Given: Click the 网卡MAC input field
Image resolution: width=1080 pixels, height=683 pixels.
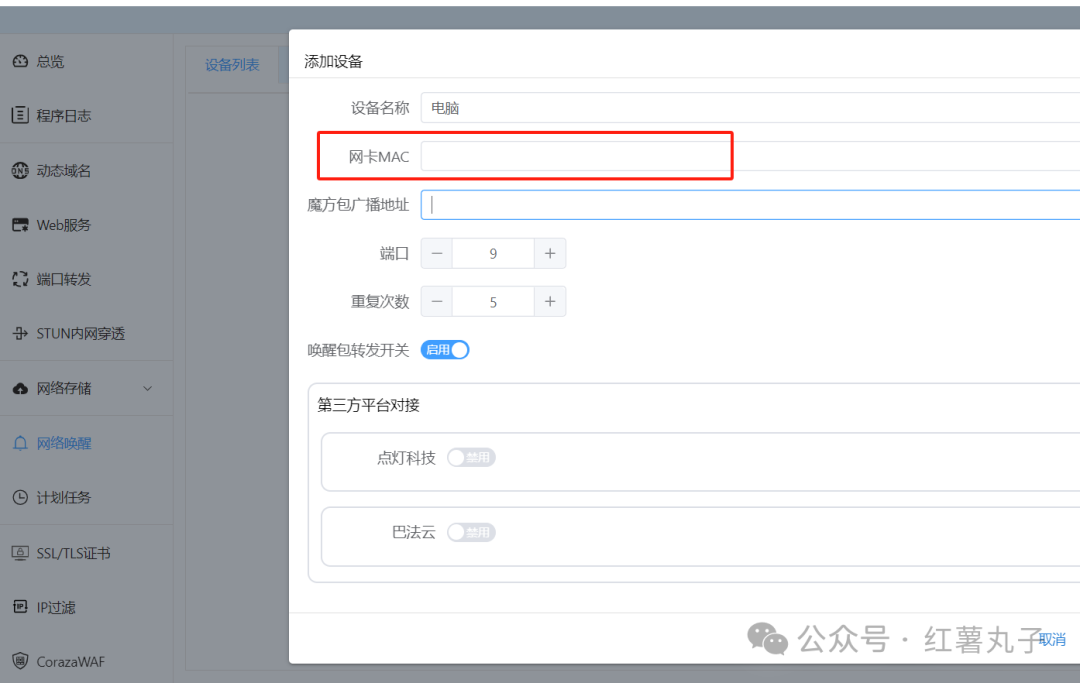Looking at the screenshot, I should pyautogui.click(x=750, y=156).
